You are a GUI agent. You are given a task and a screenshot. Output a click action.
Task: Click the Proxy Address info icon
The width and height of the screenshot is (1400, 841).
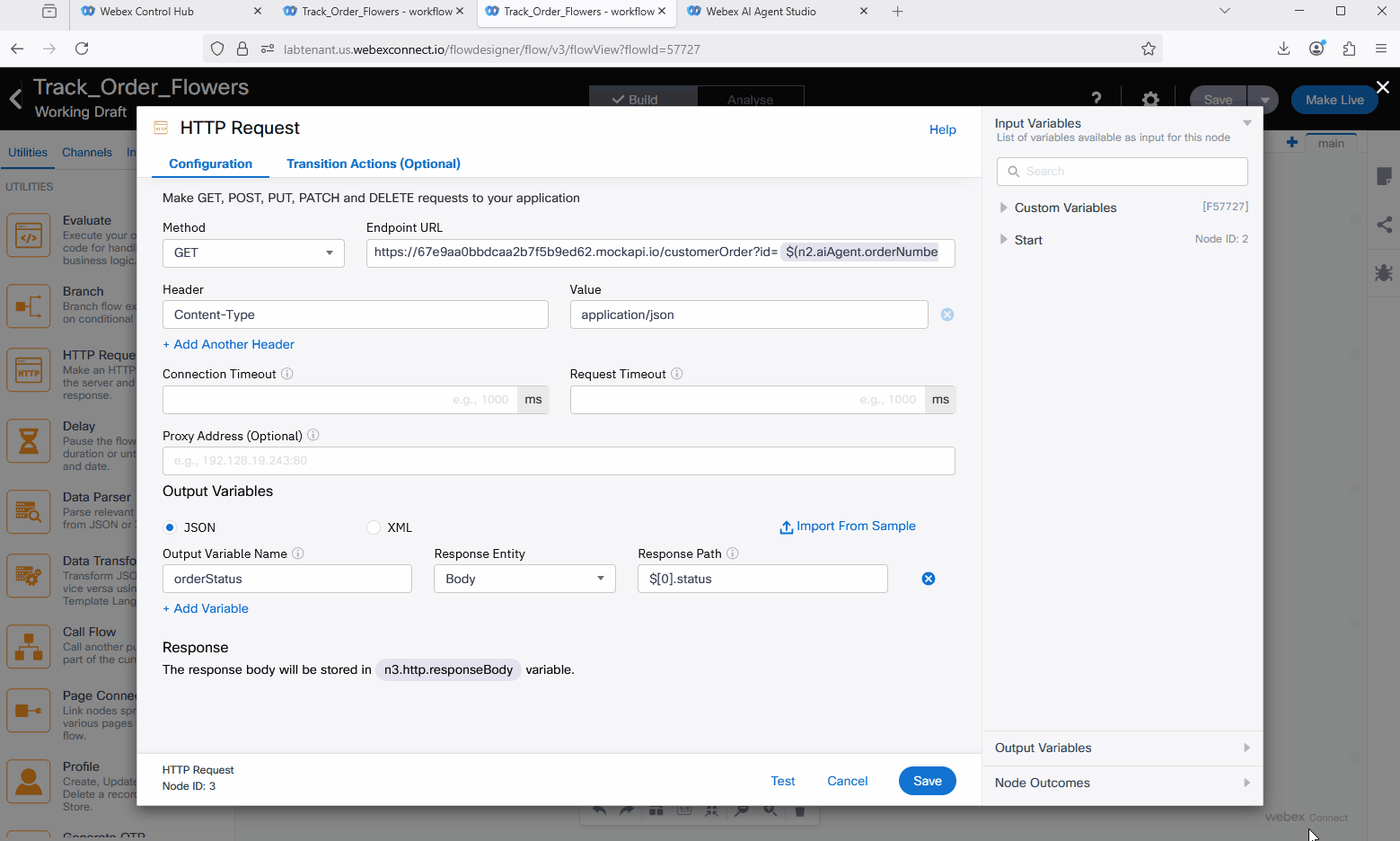pos(313,436)
